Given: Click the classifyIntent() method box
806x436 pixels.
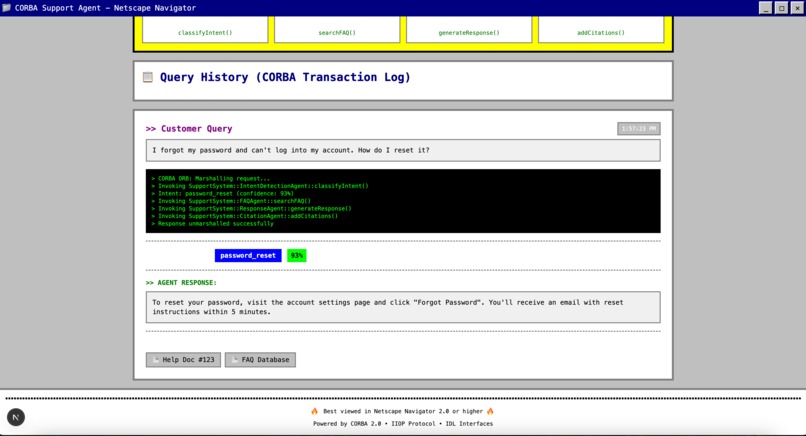Looking at the screenshot, I should 205,30.
